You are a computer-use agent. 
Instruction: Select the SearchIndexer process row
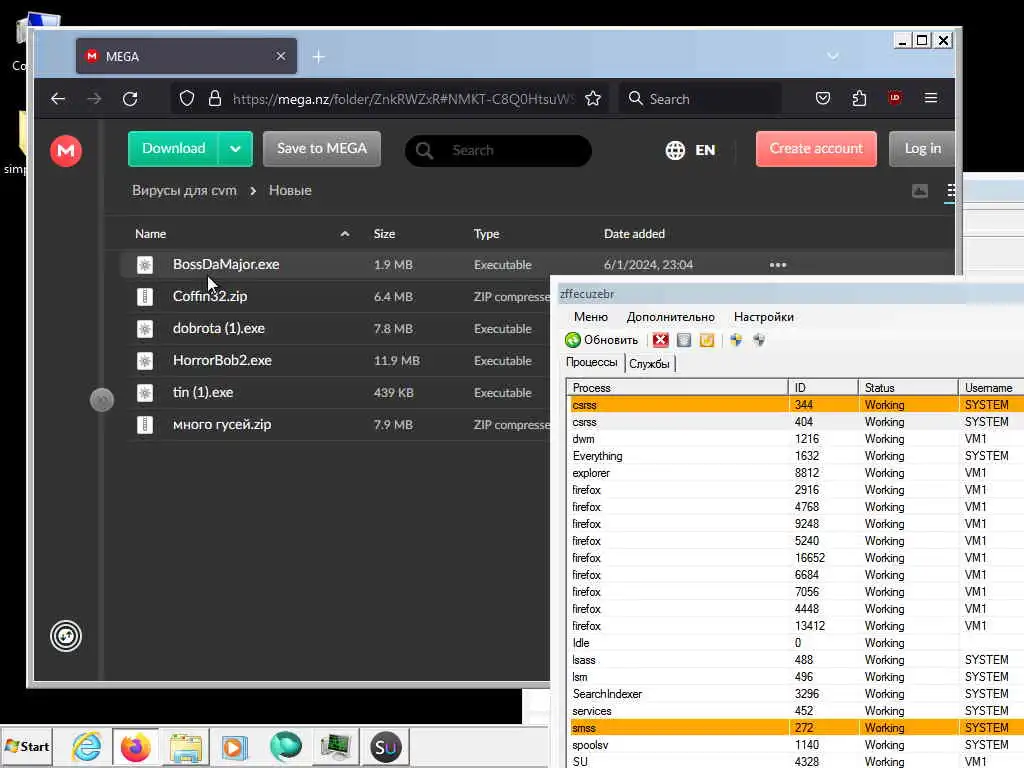(x=795, y=694)
